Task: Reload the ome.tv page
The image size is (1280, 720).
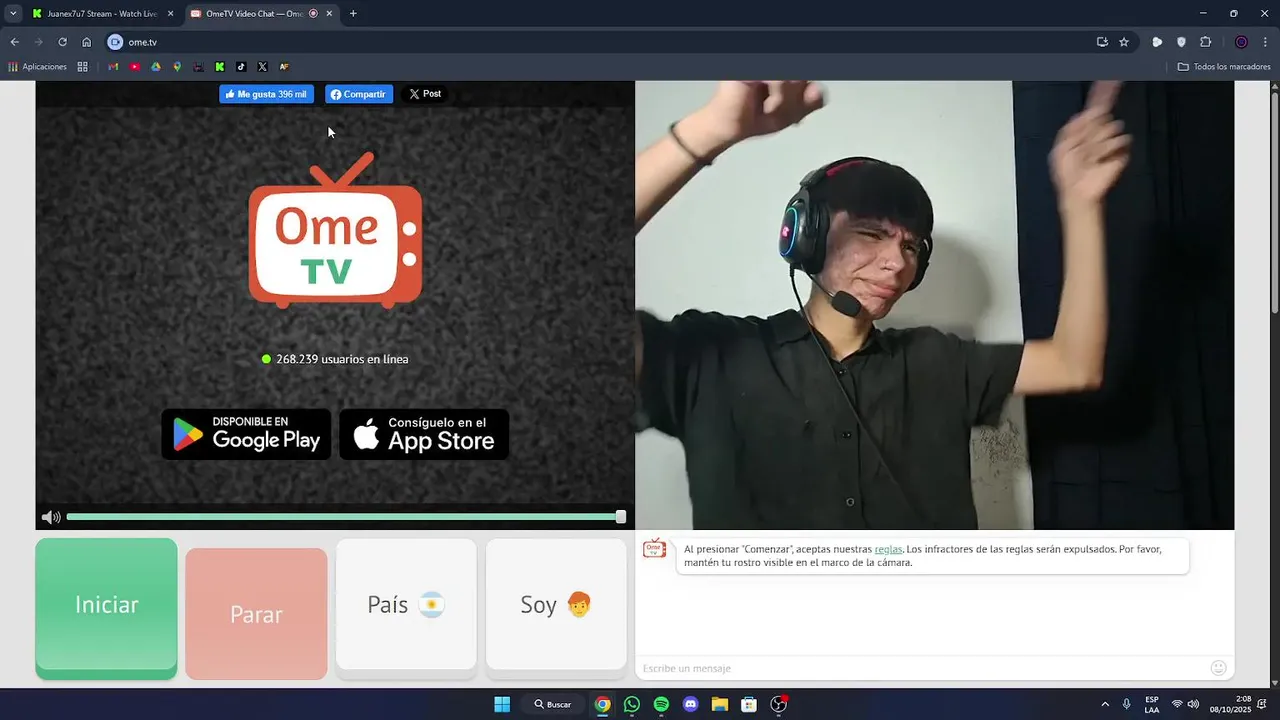Action: (x=62, y=42)
